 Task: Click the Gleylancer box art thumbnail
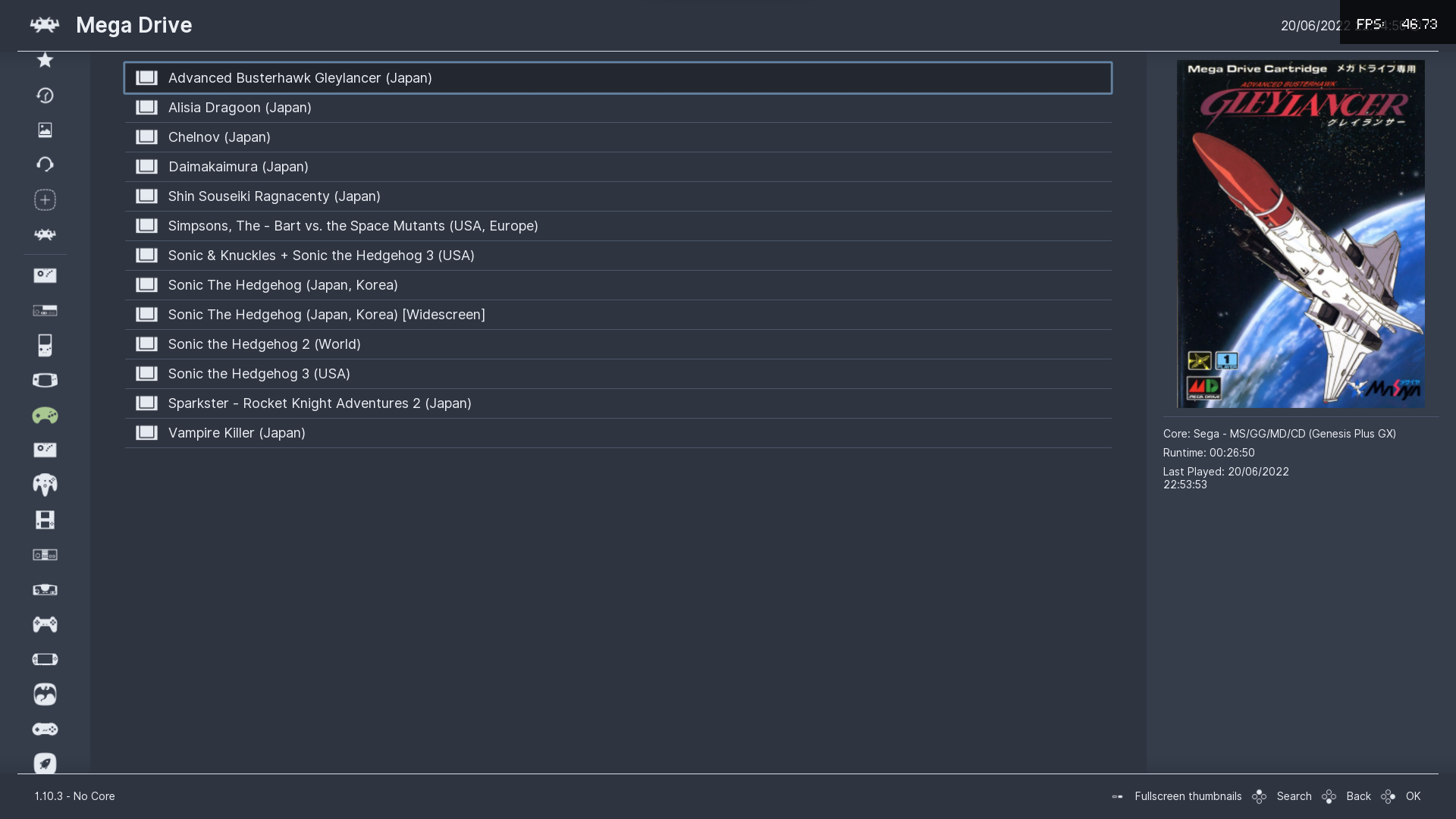pyautogui.click(x=1300, y=234)
